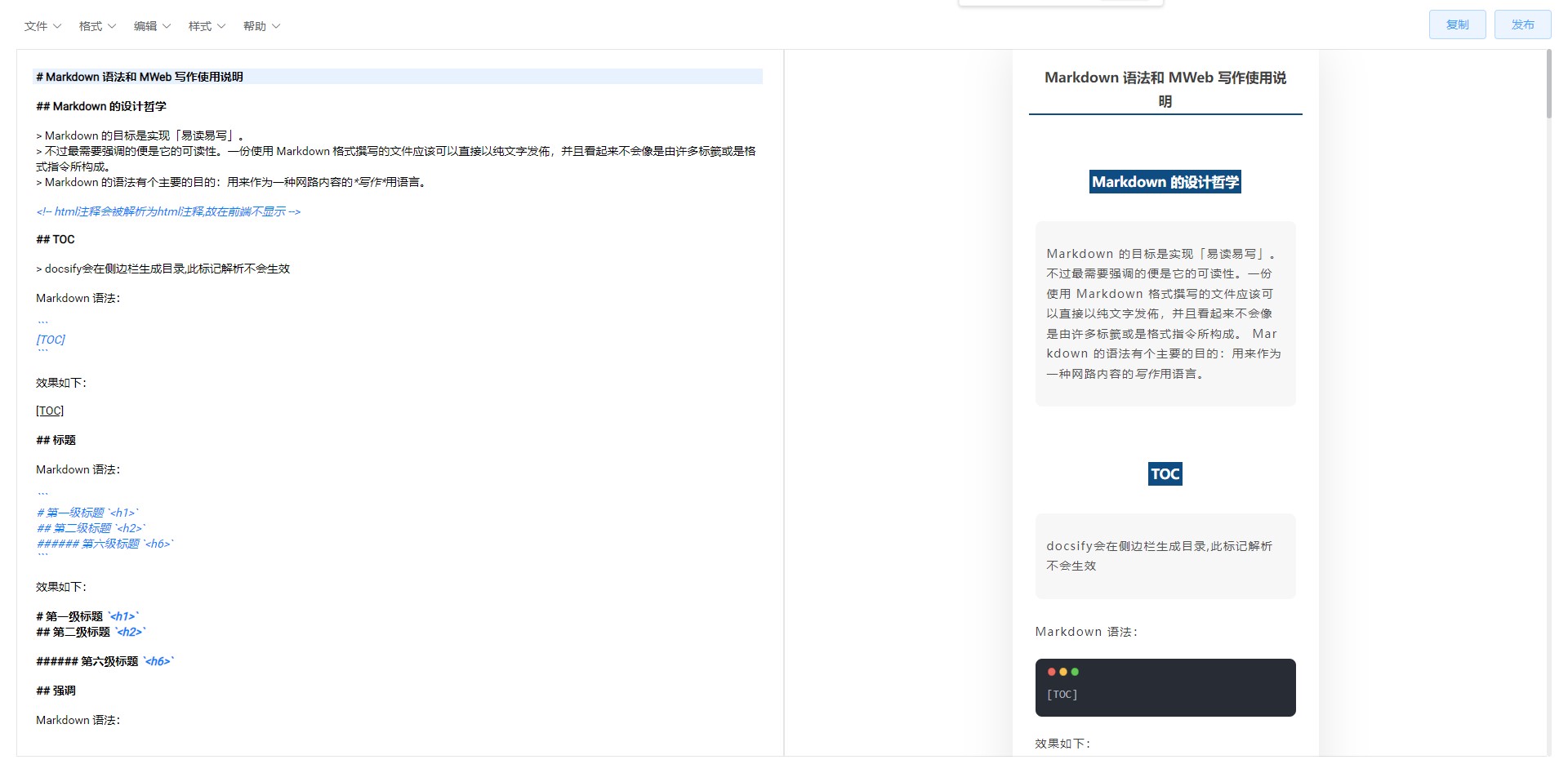Click the red dot in the code block

pos(1052,672)
